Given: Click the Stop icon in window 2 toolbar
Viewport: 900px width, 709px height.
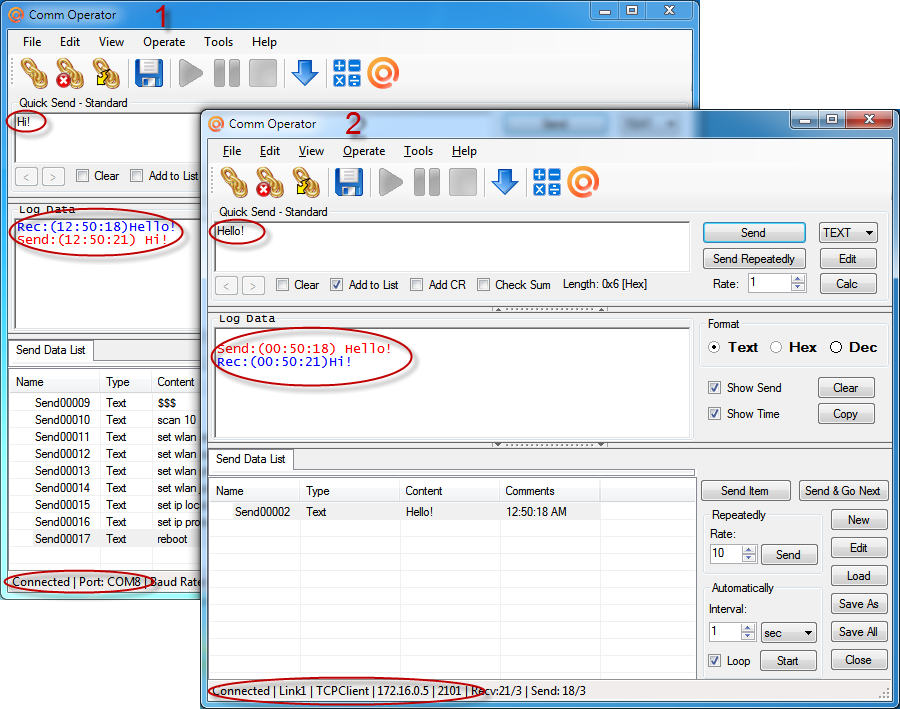Looking at the screenshot, I should click(x=463, y=182).
